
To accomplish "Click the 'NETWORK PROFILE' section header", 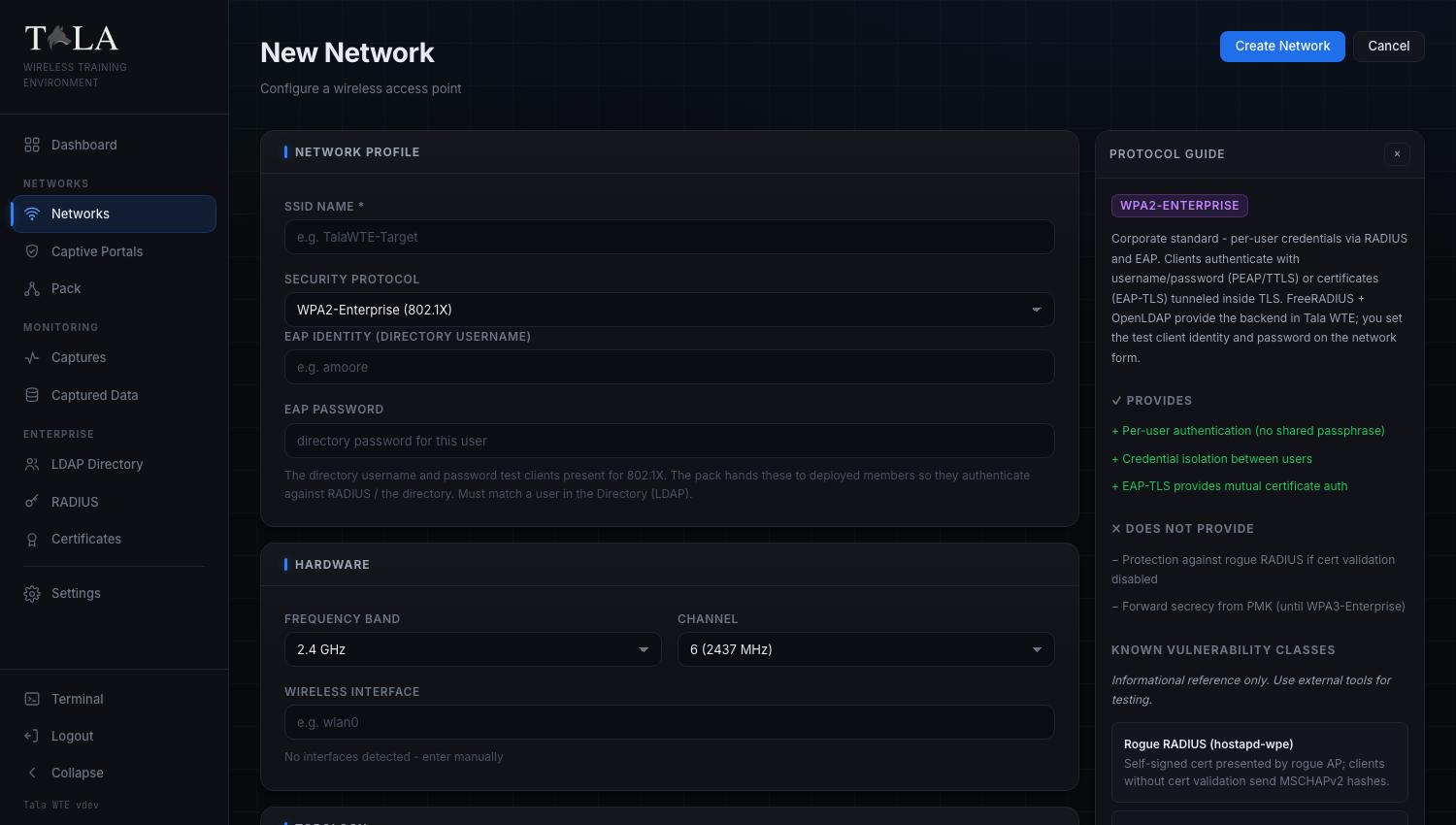I will click(357, 152).
